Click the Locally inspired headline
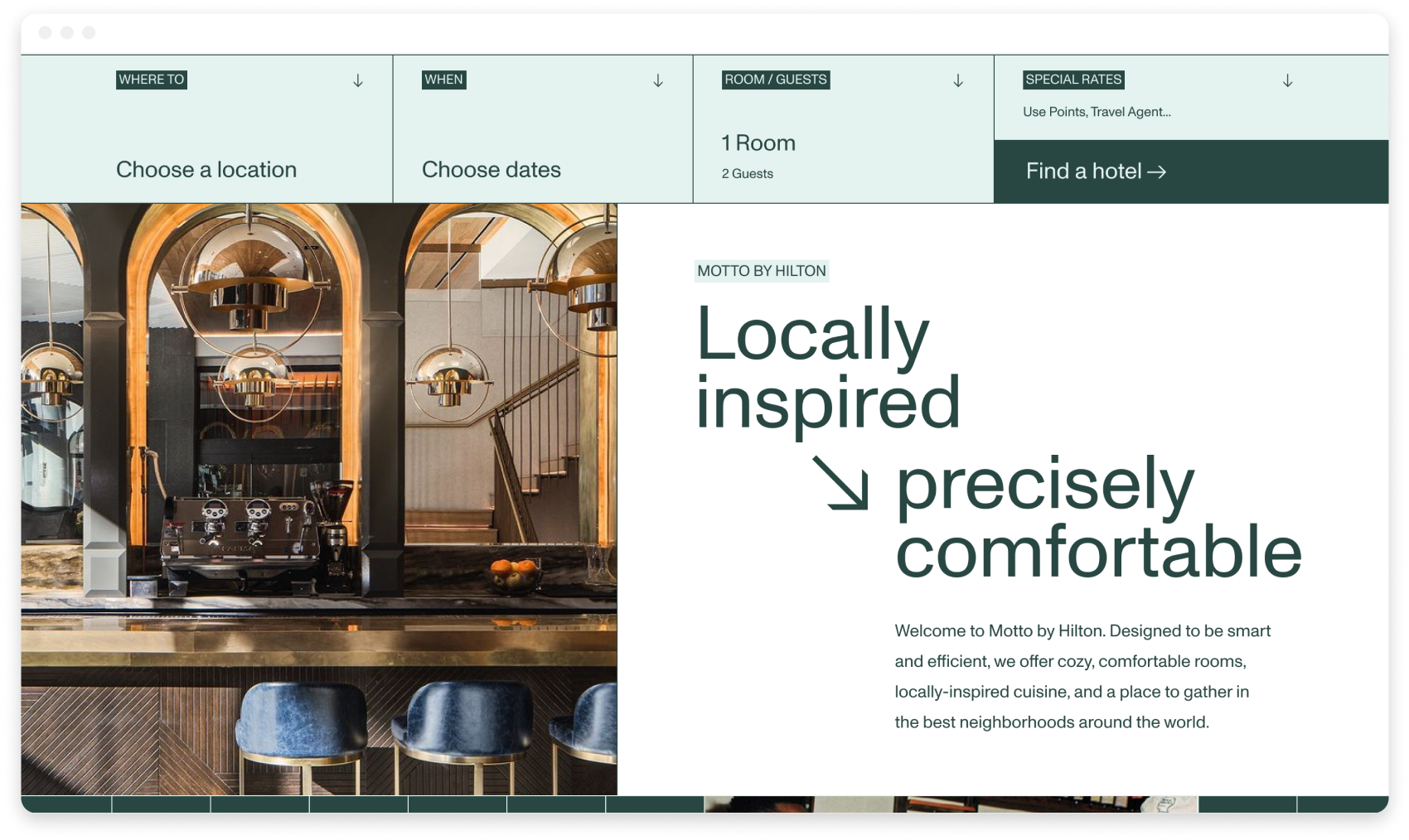Image resolution: width=1409 pixels, height=840 pixels. [x=827, y=367]
